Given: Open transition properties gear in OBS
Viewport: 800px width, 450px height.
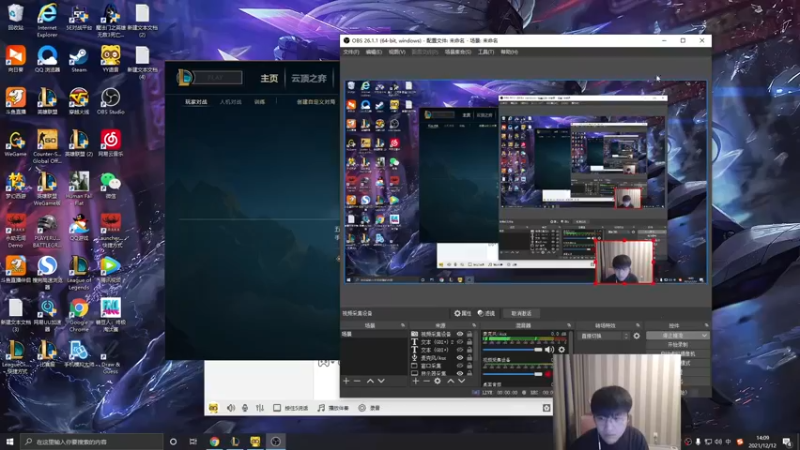Looking at the screenshot, I should (636, 336).
